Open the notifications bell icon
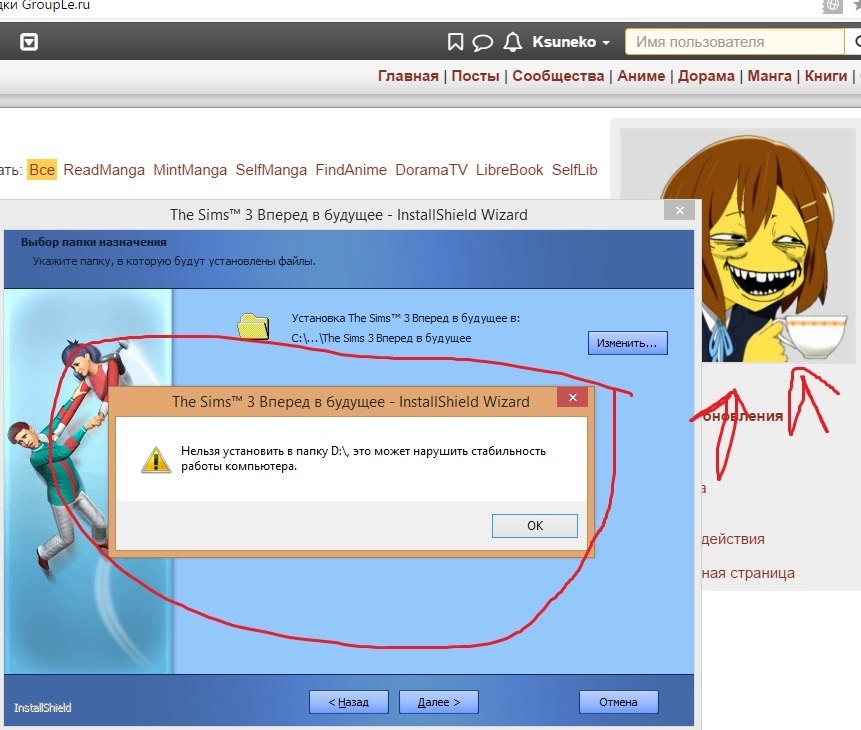 (x=513, y=42)
